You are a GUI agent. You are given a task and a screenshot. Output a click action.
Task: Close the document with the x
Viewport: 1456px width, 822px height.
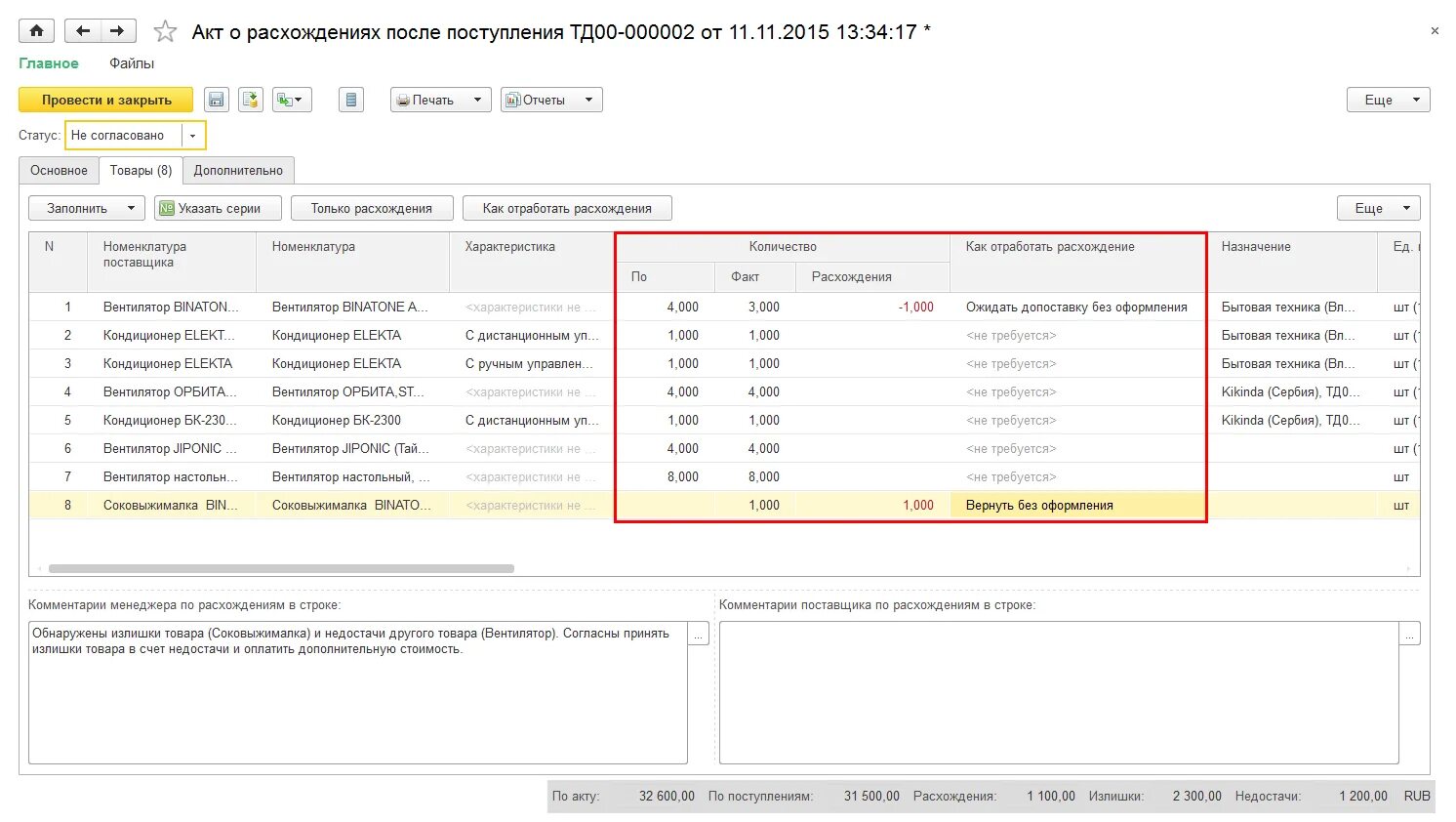pyautogui.click(x=1435, y=31)
